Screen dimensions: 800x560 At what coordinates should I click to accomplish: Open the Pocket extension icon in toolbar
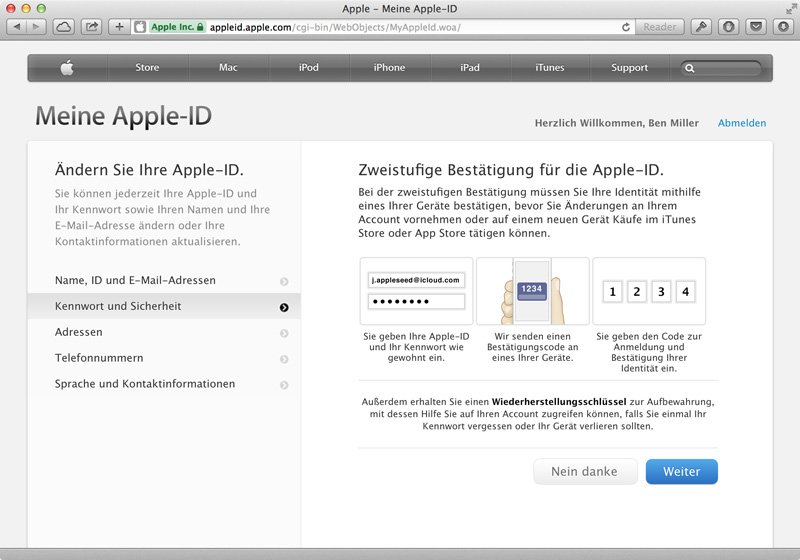[756, 27]
